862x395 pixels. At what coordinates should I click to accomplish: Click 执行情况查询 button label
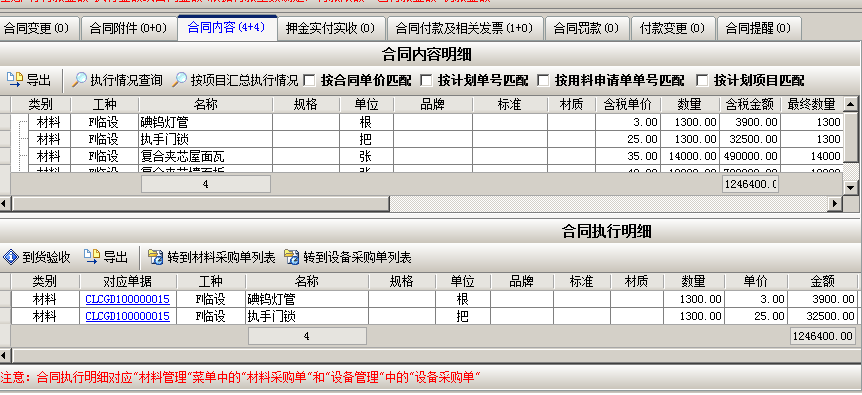tap(126, 81)
